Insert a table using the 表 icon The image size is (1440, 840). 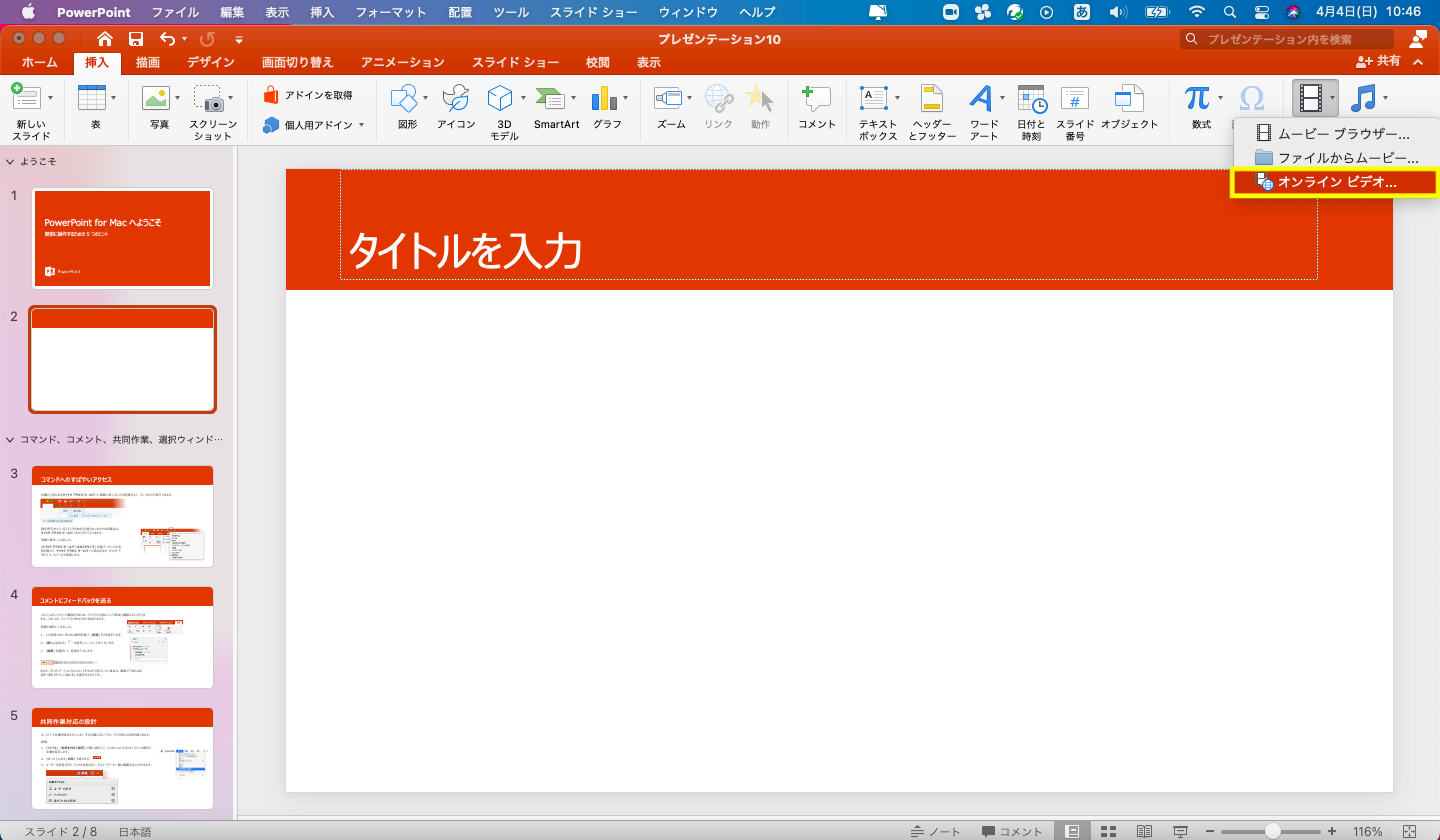coord(92,98)
